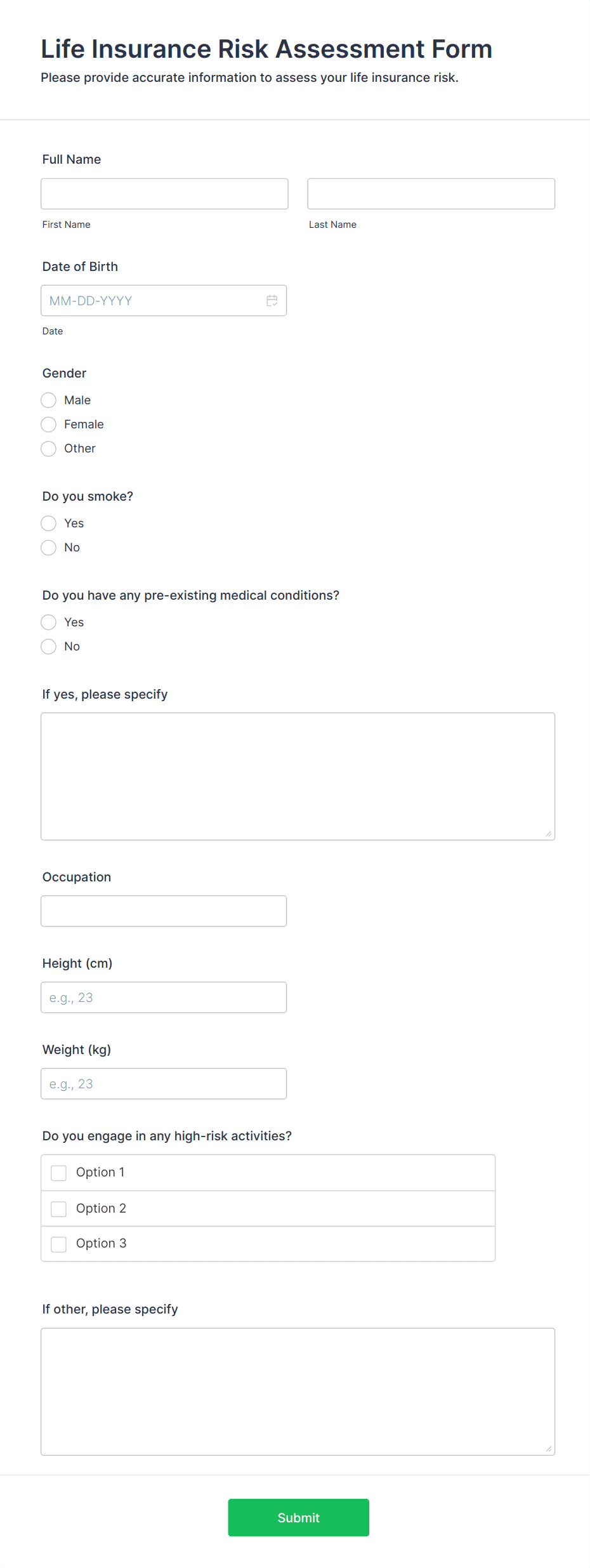Select No for pre-existing medical conditions

(48, 646)
